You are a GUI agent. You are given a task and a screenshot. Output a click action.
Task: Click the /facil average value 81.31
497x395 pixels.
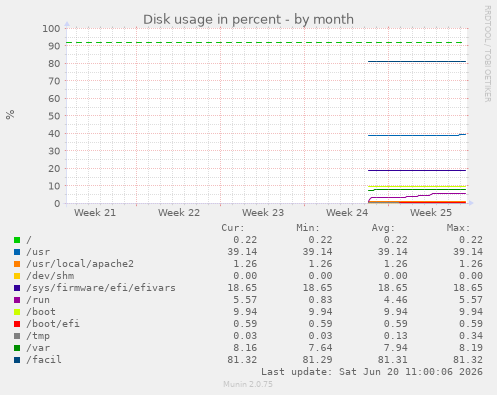click(393, 360)
